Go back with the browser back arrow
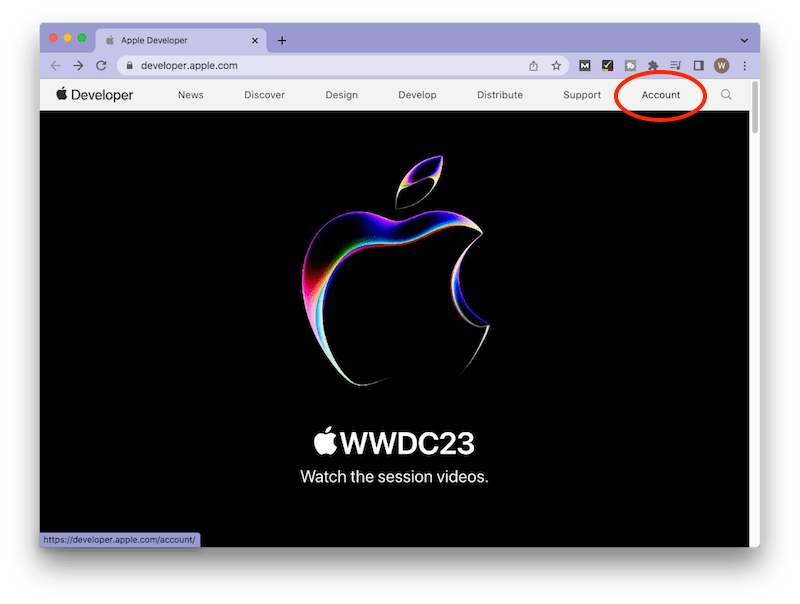The width and height of the screenshot is (800, 604). point(56,66)
